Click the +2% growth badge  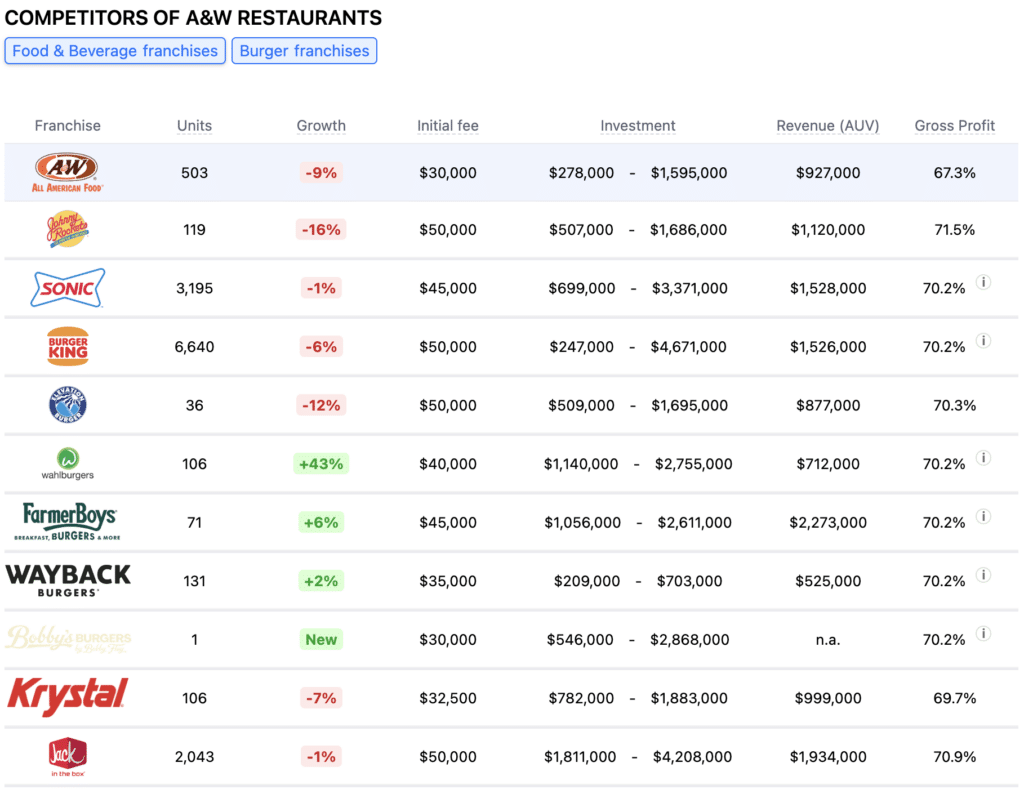coord(321,580)
